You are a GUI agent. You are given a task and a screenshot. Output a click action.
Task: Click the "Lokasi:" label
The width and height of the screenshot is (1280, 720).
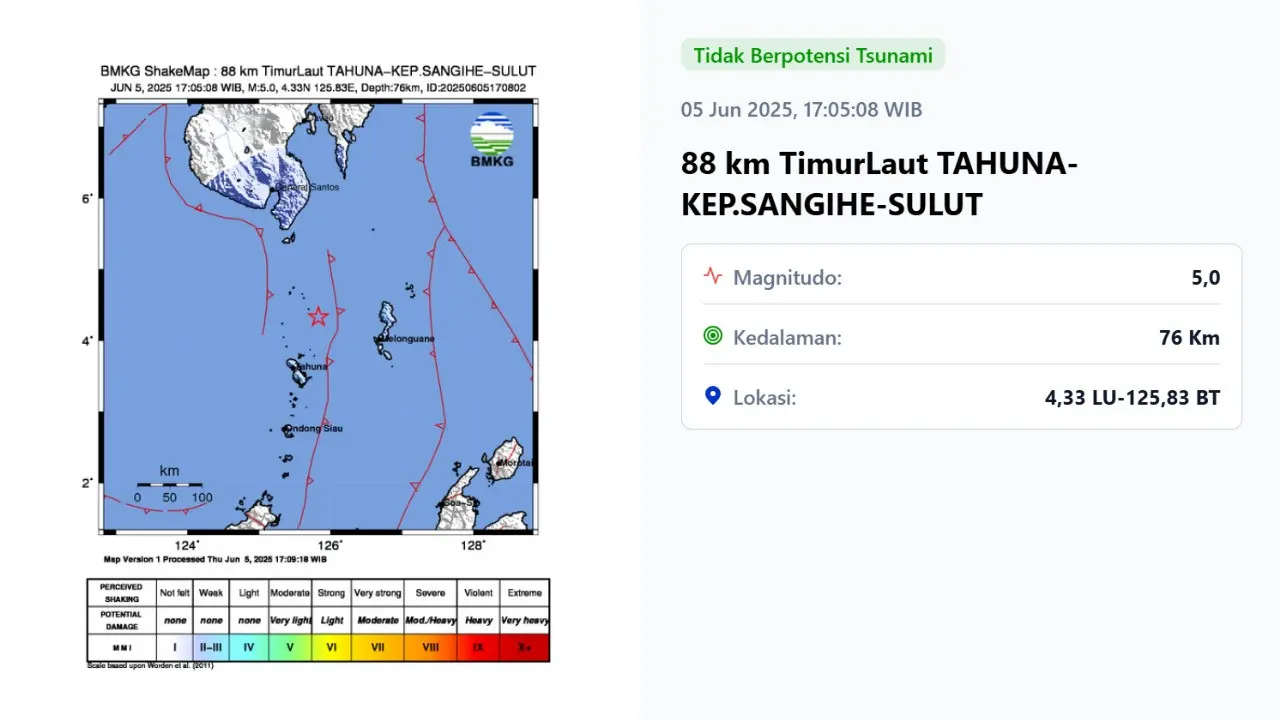pyautogui.click(x=765, y=397)
